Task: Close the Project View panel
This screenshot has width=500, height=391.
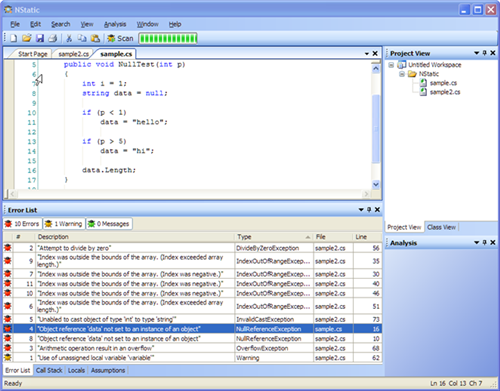Action: (x=493, y=53)
